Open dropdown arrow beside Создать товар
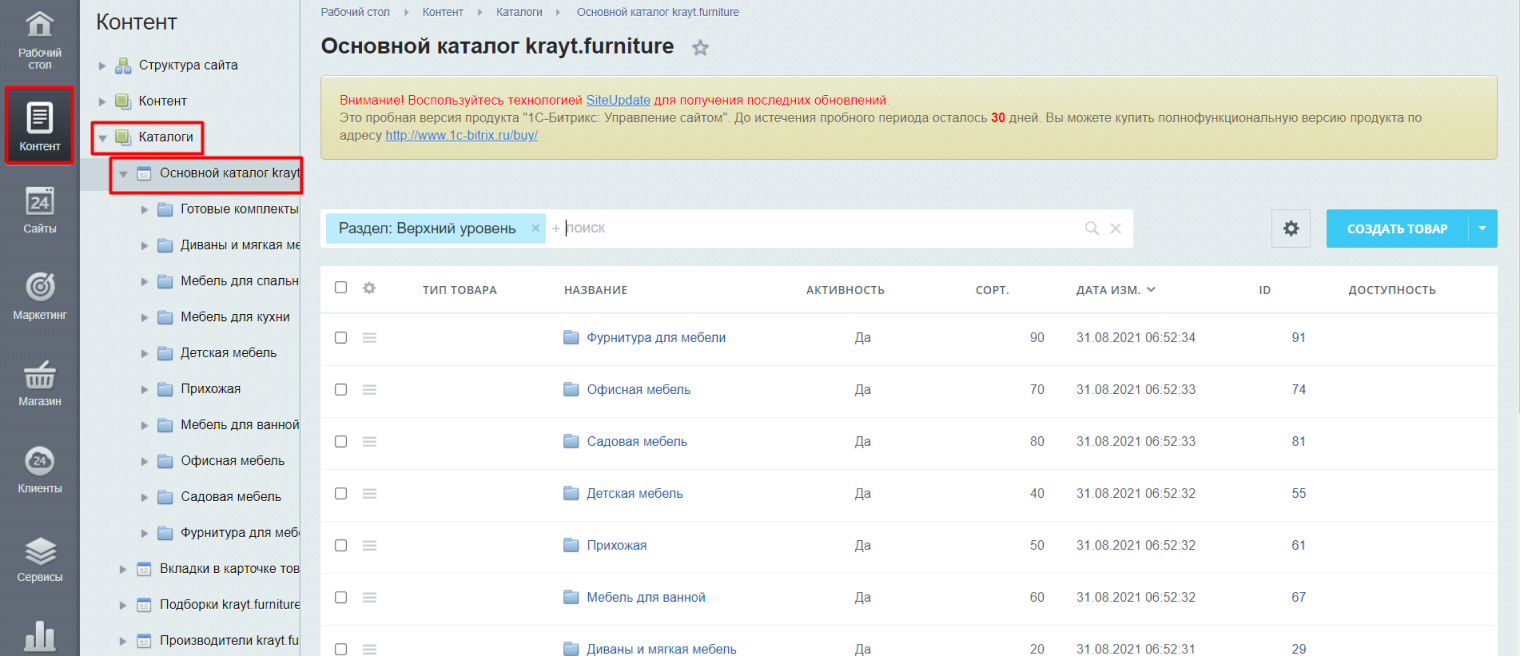This screenshot has width=1520, height=656. click(x=1482, y=229)
